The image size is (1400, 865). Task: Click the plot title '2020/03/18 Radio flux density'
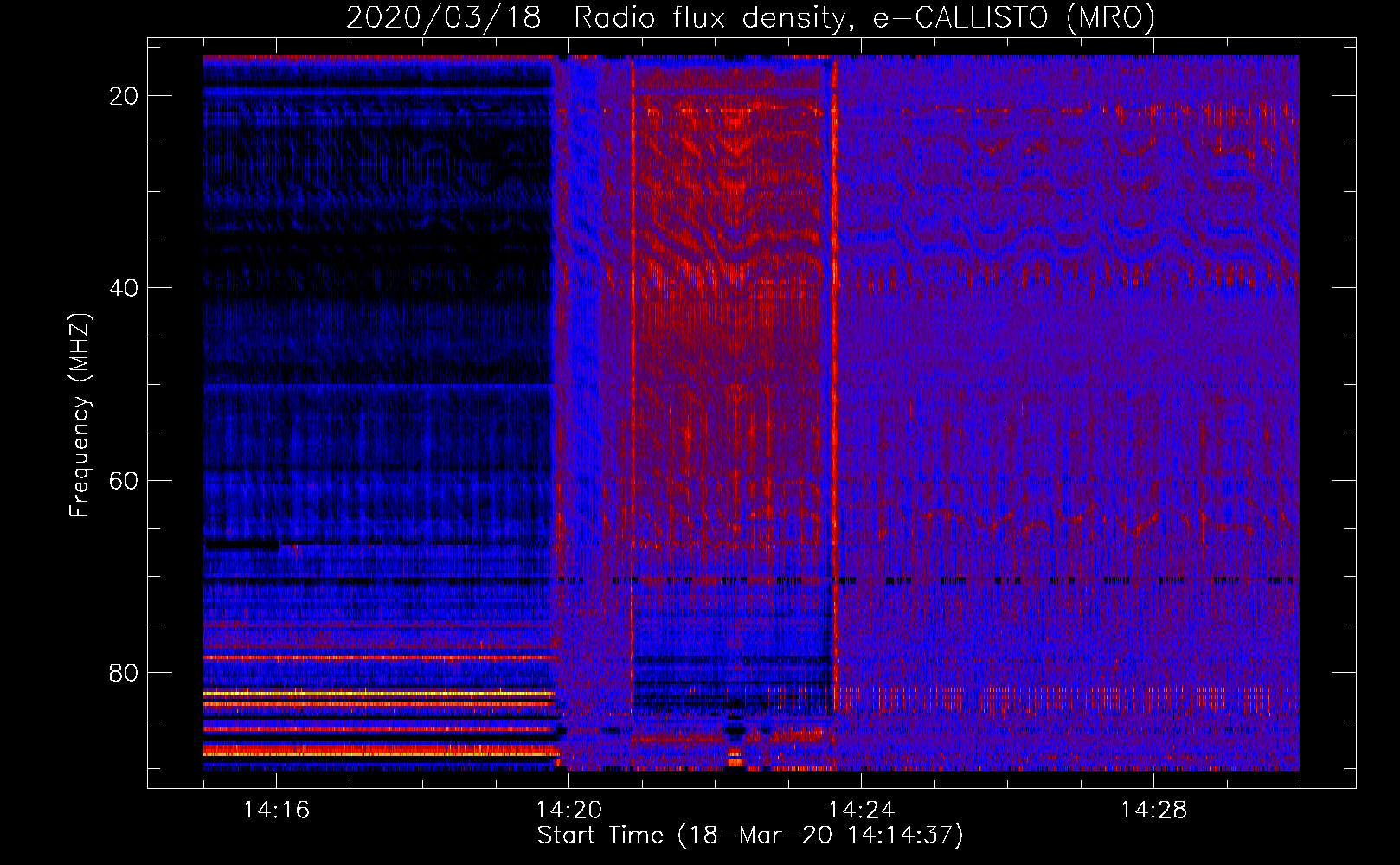(750, 18)
